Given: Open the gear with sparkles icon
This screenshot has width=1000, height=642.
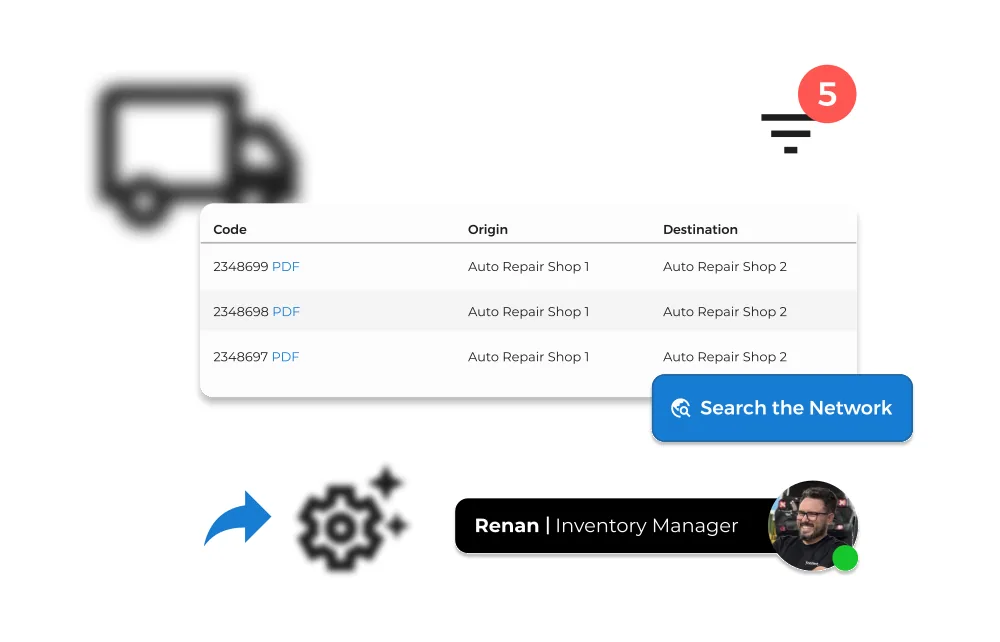Looking at the screenshot, I should pos(353,520).
